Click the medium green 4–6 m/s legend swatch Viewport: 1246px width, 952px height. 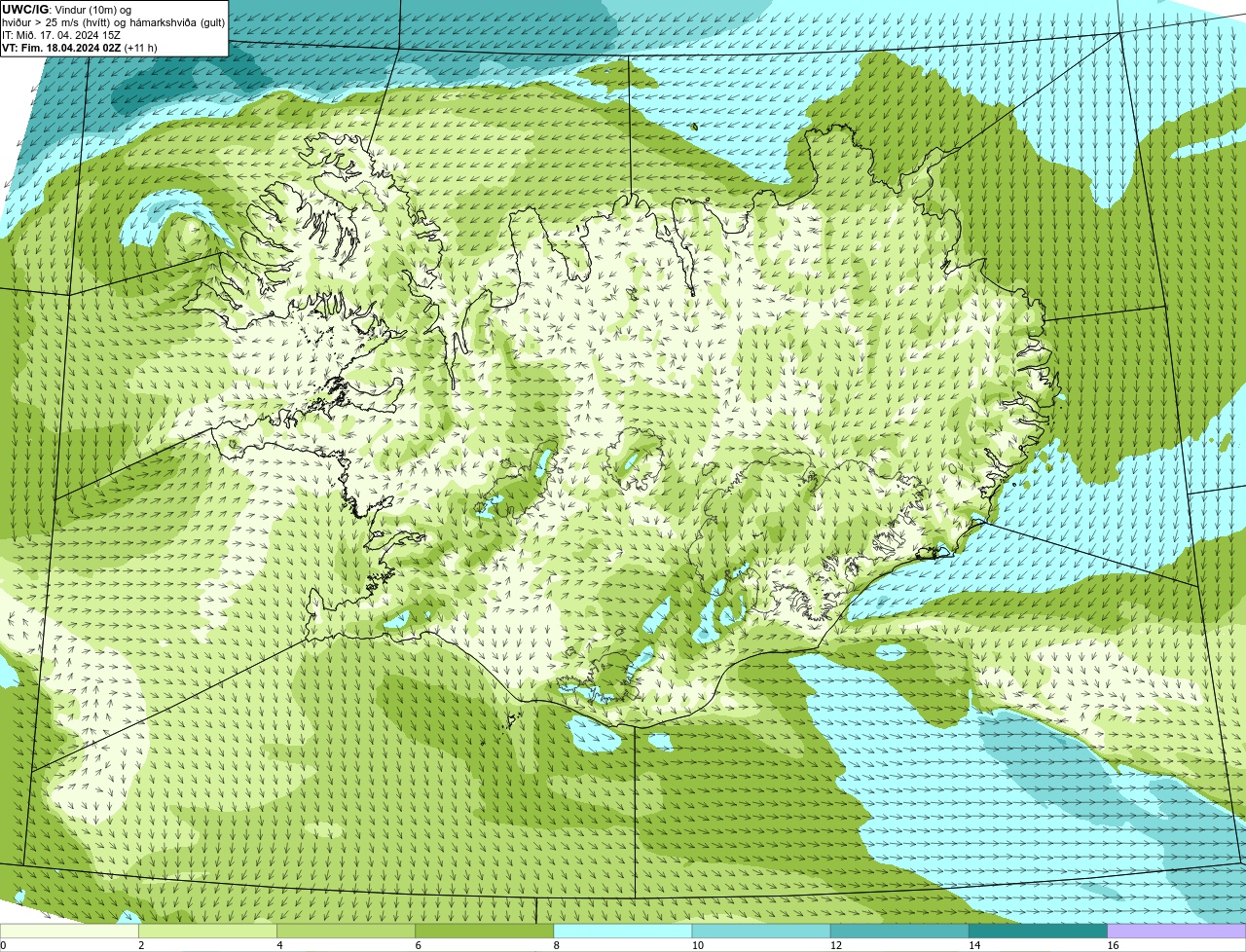pyautogui.click(x=347, y=931)
